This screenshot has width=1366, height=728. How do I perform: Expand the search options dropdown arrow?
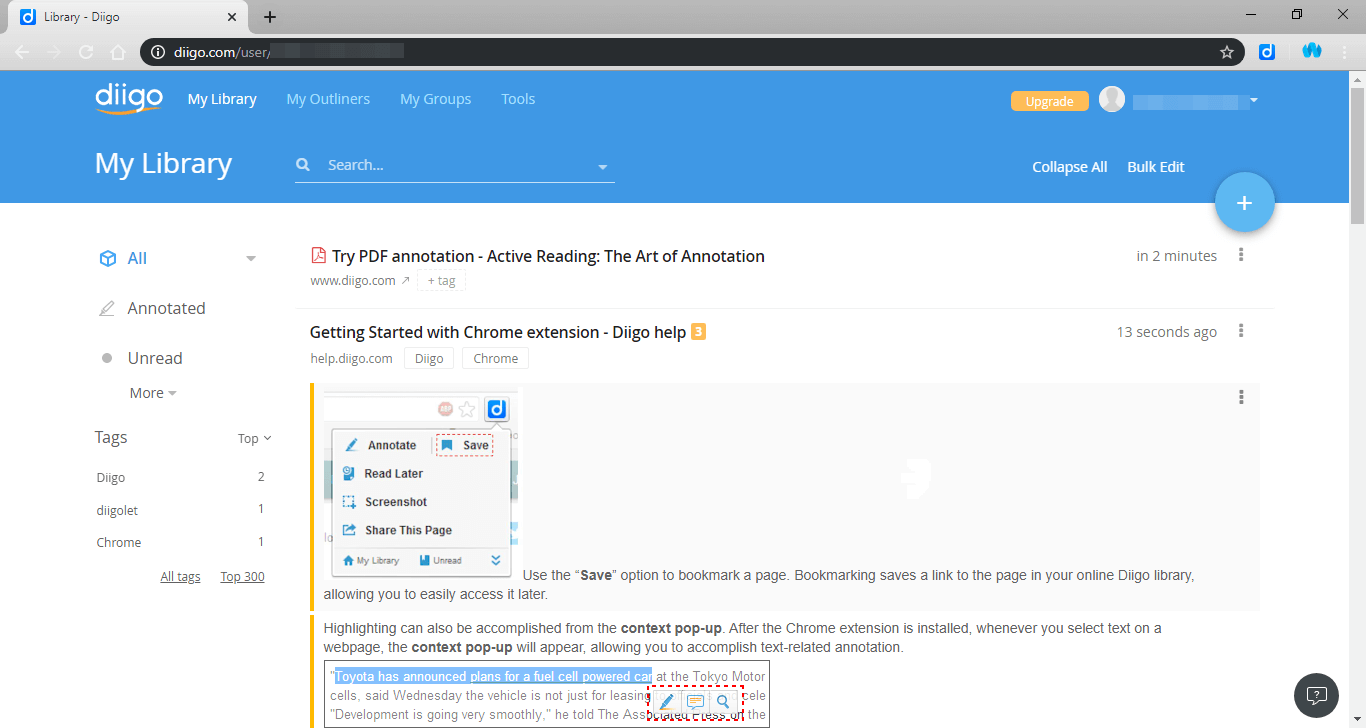coord(603,167)
